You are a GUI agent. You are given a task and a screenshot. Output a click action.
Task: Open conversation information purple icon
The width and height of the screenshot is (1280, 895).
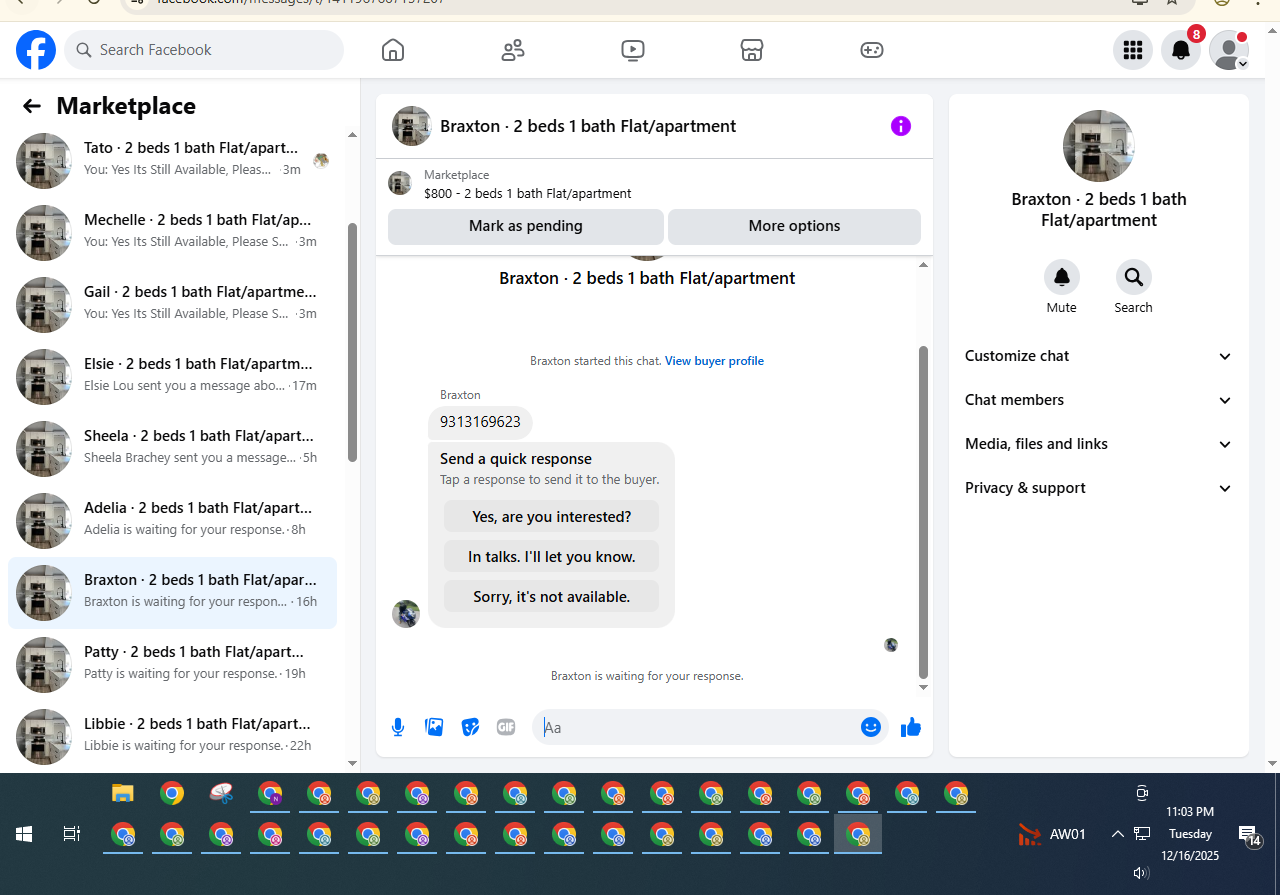point(901,126)
